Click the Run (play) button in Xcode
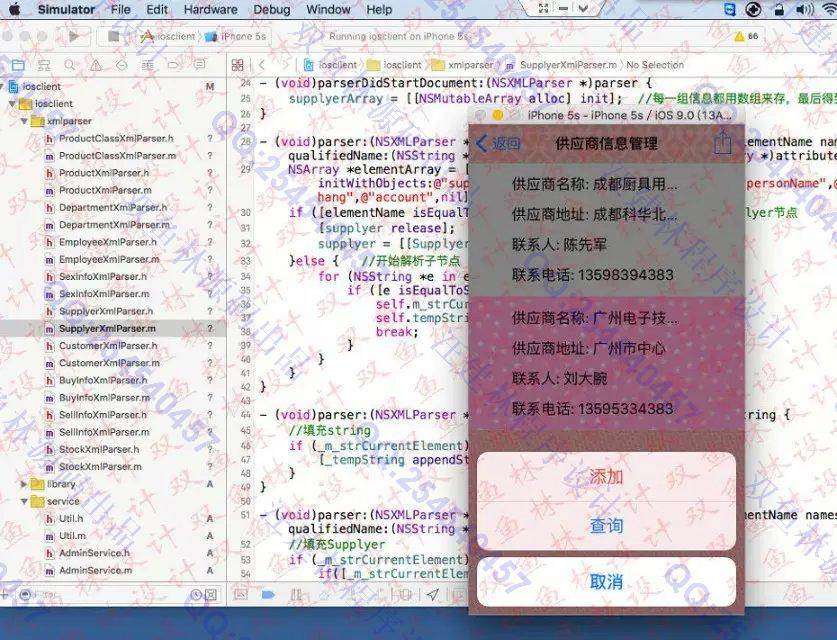The width and height of the screenshot is (837, 640). (x=74, y=36)
